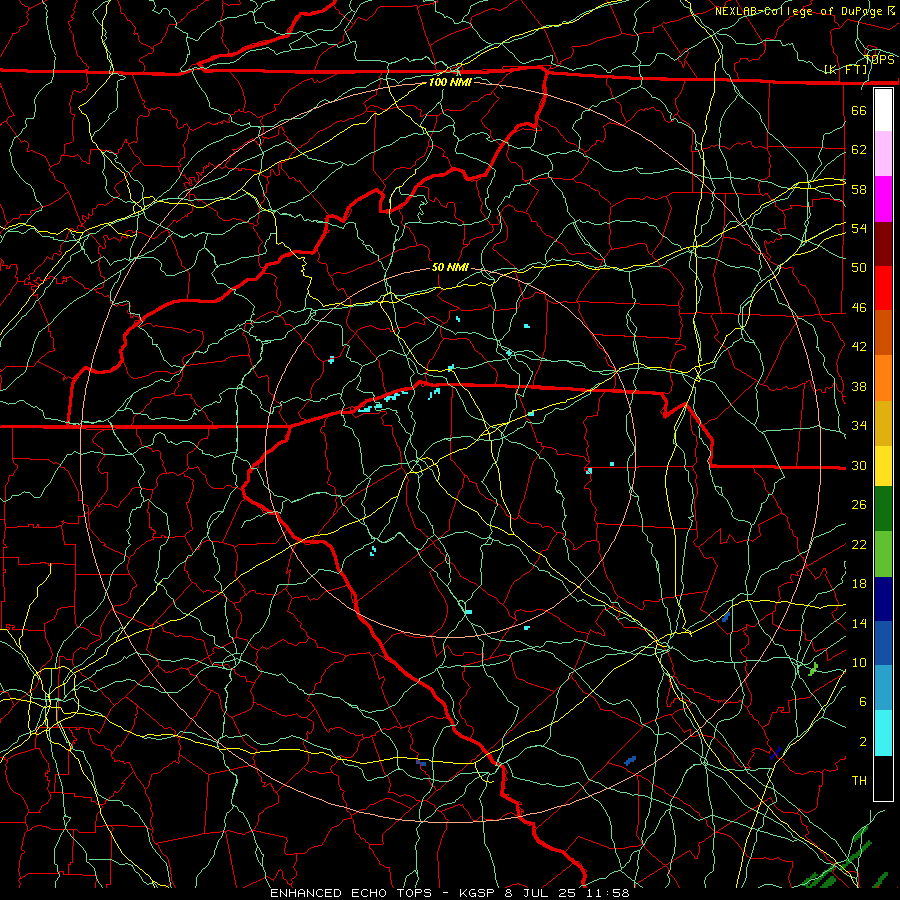This screenshot has width=900, height=900.
Task: Pick the navy blue legend swatch
Action: [x=883, y=599]
